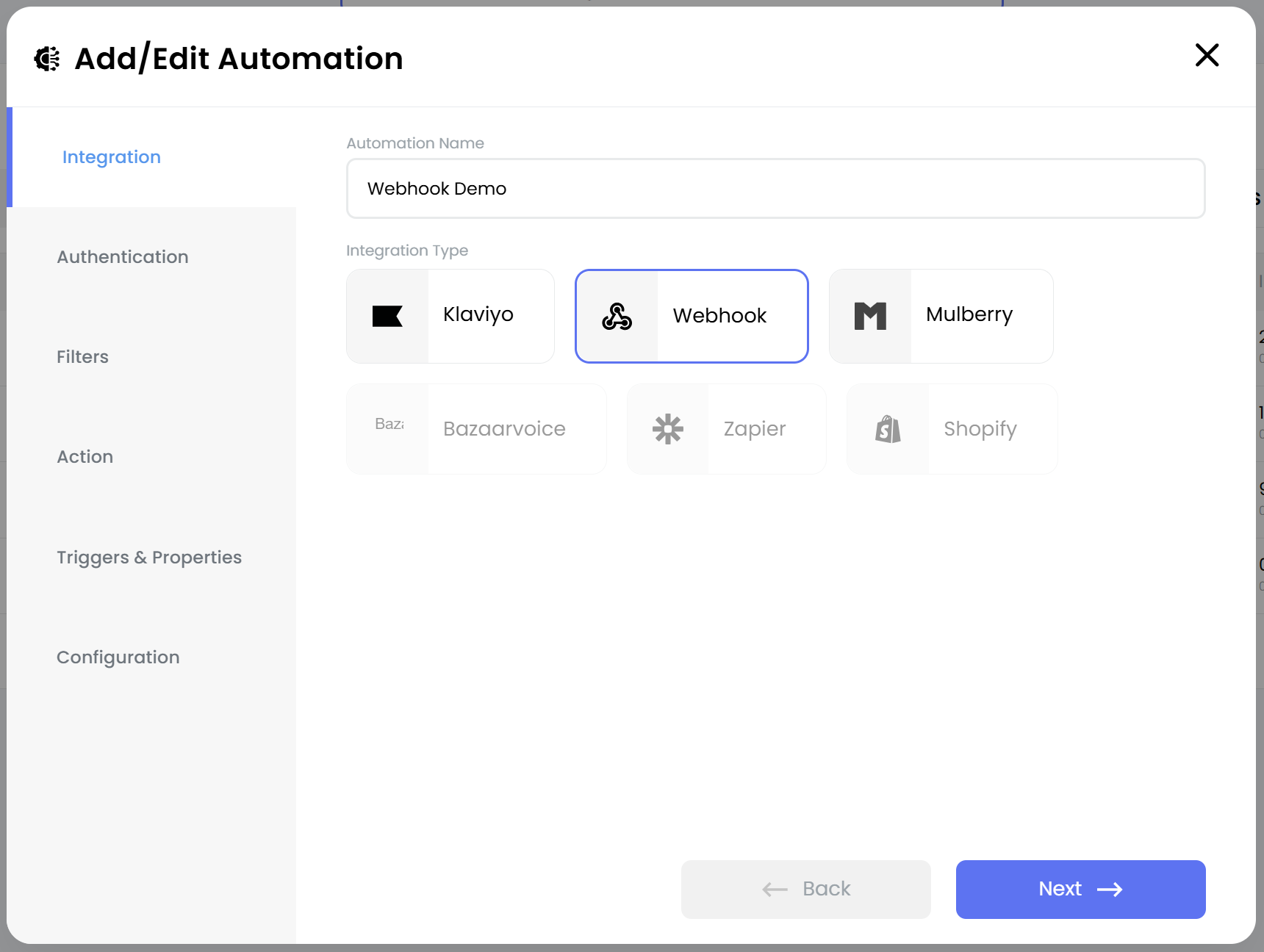Click the Mulberry M logo icon
The width and height of the screenshot is (1264, 952).
point(870,316)
